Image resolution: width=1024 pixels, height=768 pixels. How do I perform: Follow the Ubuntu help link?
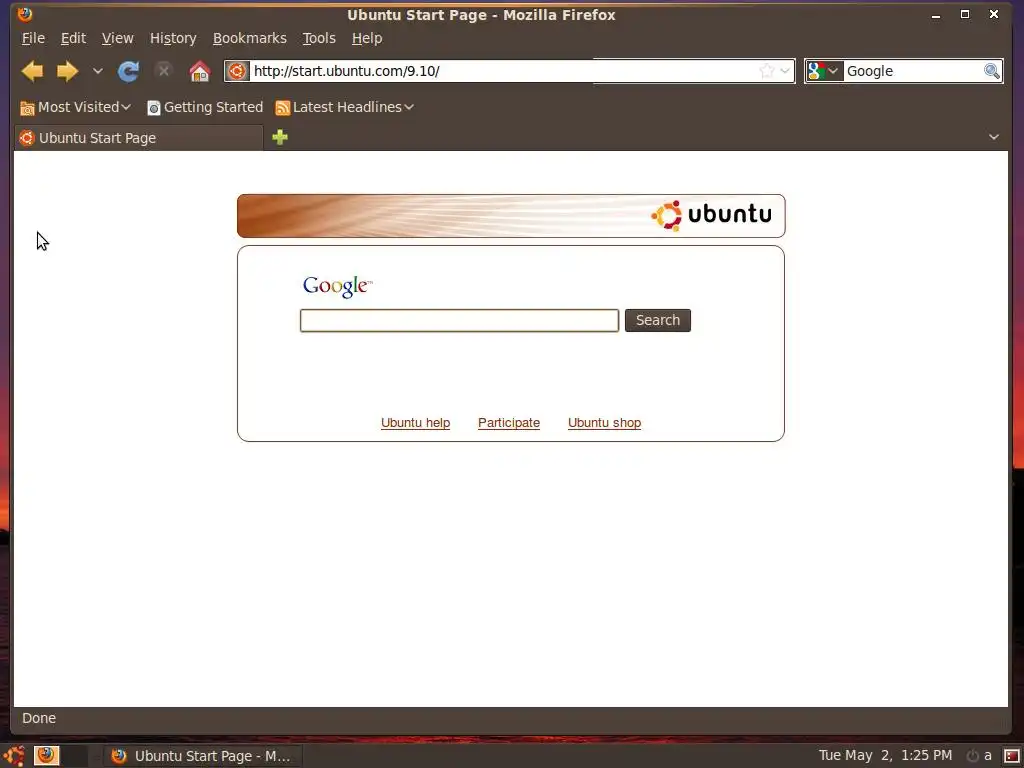[x=415, y=423]
